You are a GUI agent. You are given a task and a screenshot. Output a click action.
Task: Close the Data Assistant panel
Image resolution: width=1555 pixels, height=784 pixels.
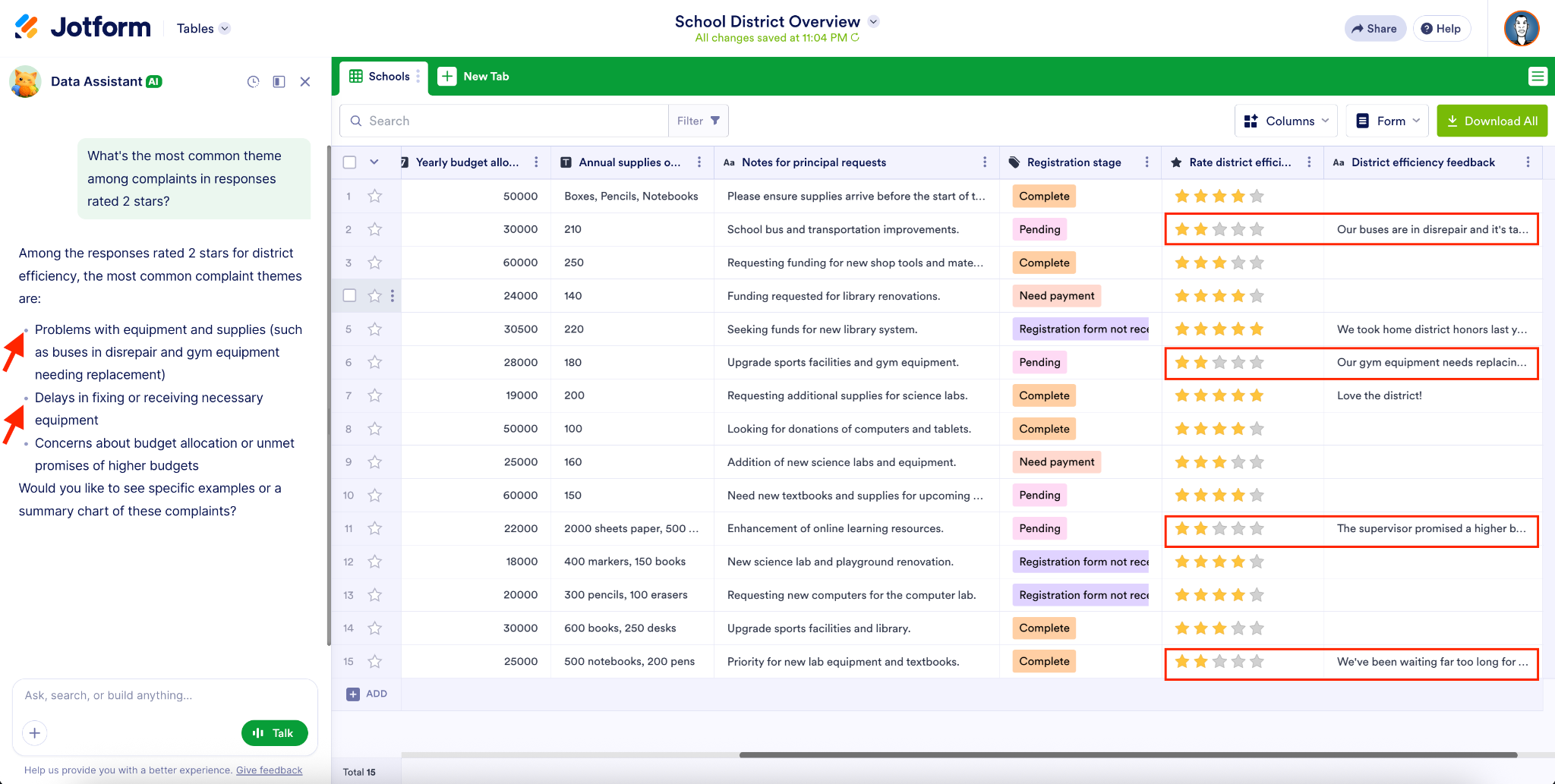(305, 81)
